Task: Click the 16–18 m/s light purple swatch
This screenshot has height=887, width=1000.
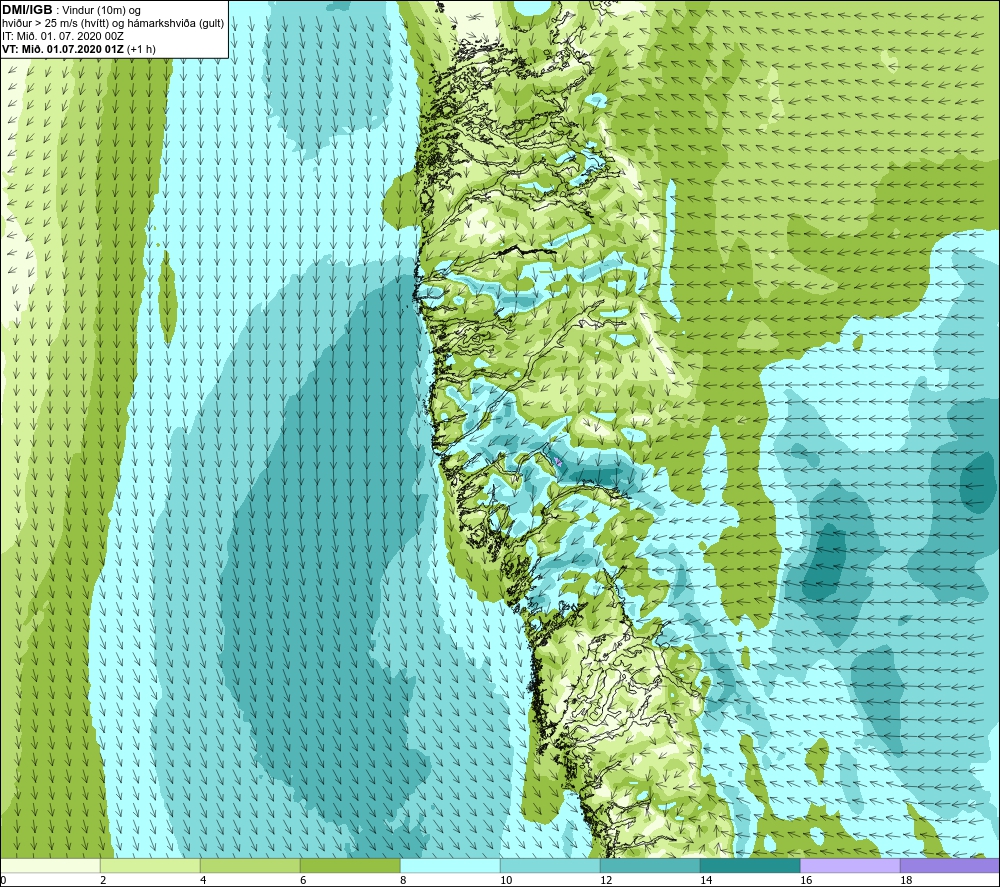Action: (850, 865)
